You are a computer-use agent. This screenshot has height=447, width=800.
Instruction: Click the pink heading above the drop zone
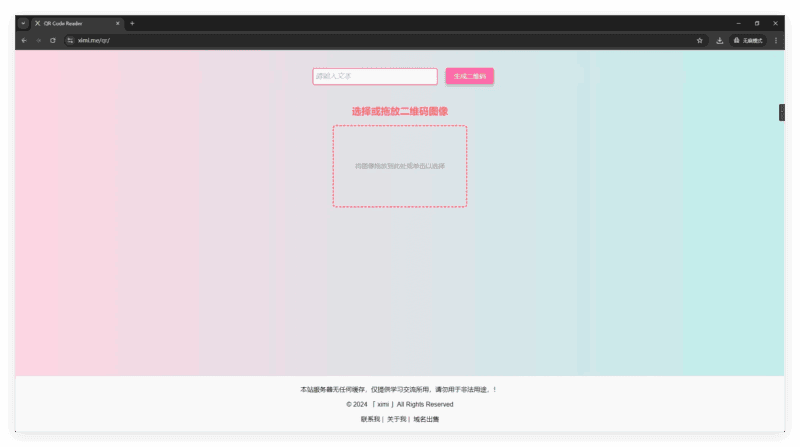400,111
